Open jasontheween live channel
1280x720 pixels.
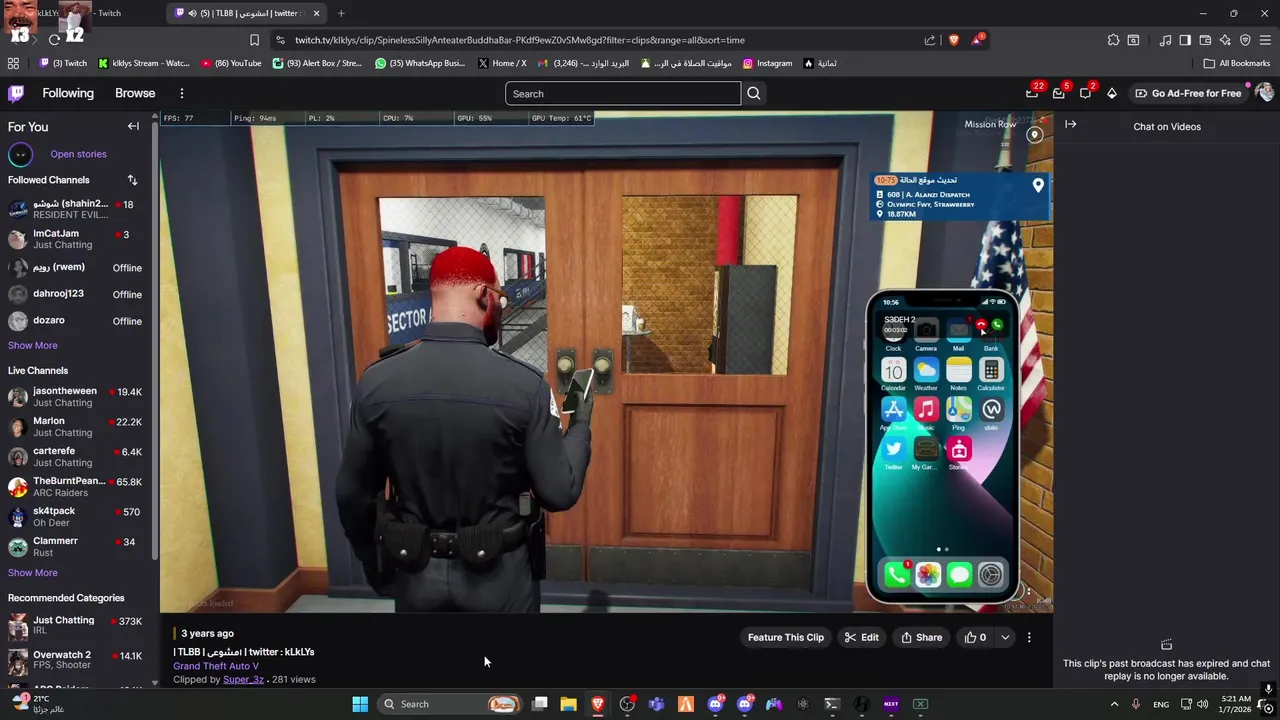click(x=75, y=396)
